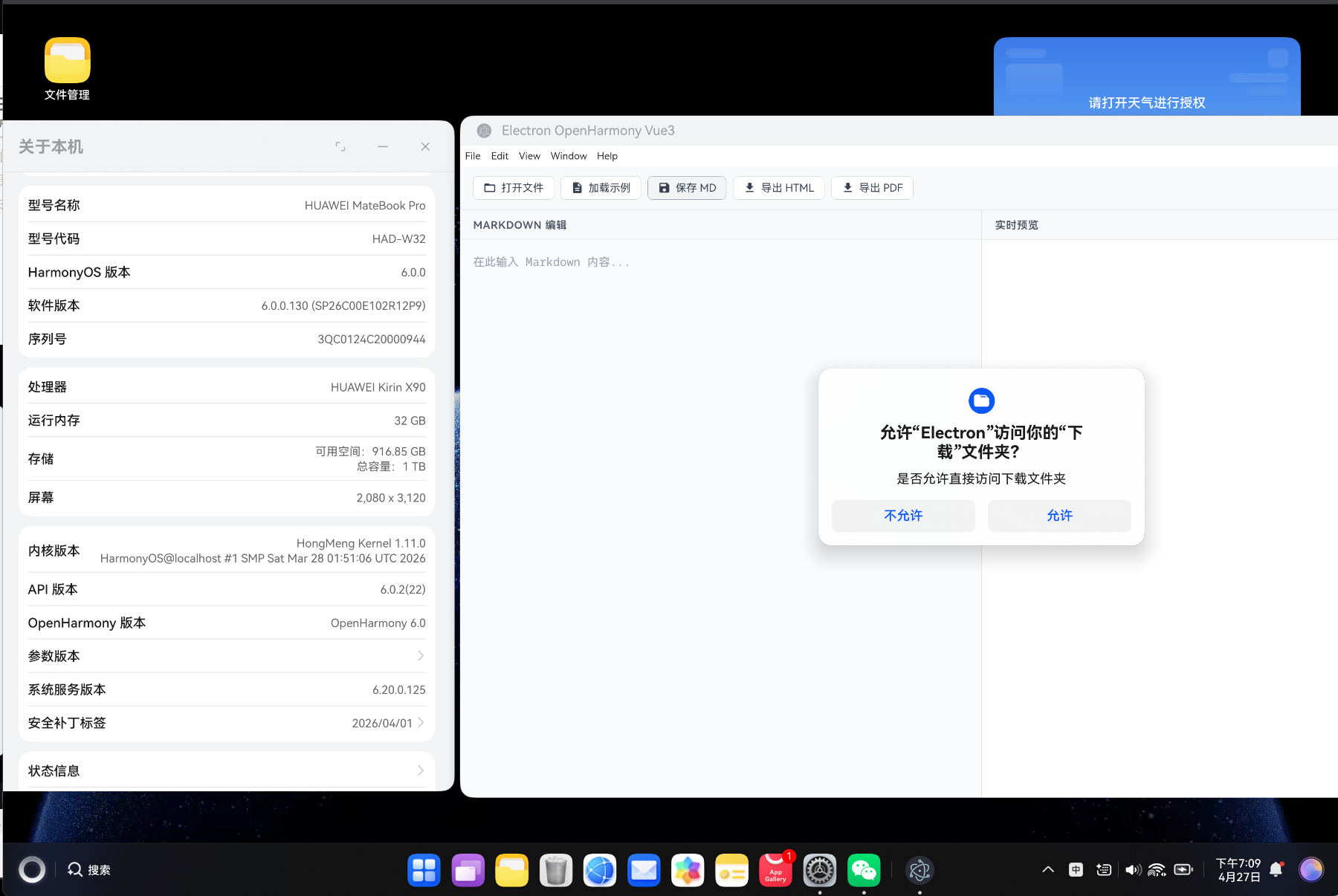Click the 保存 MD button
The width and height of the screenshot is (1338, 896).
687,188
